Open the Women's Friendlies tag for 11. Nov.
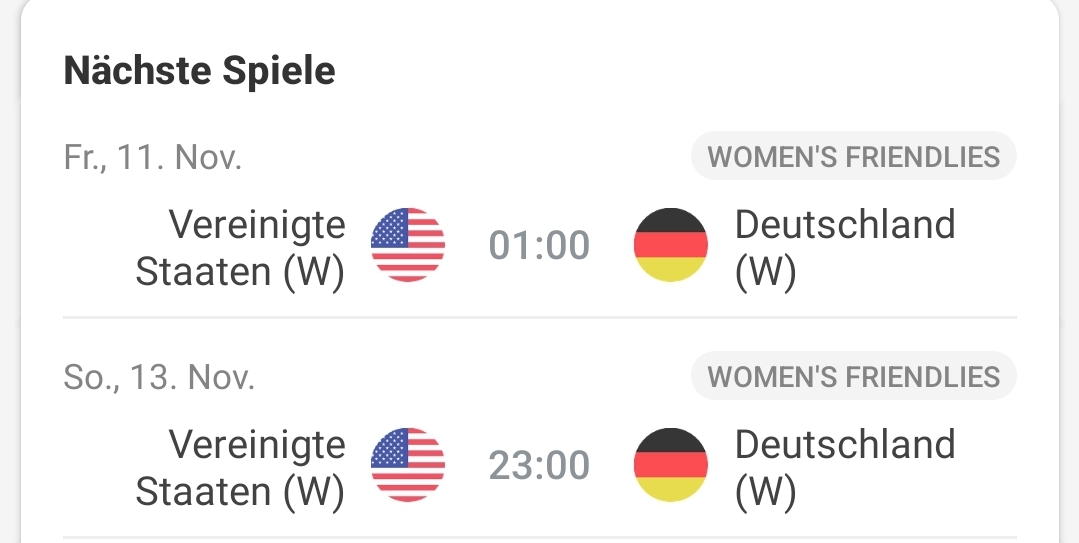Viewport: 1079px width, 543px height. point(853,156)
